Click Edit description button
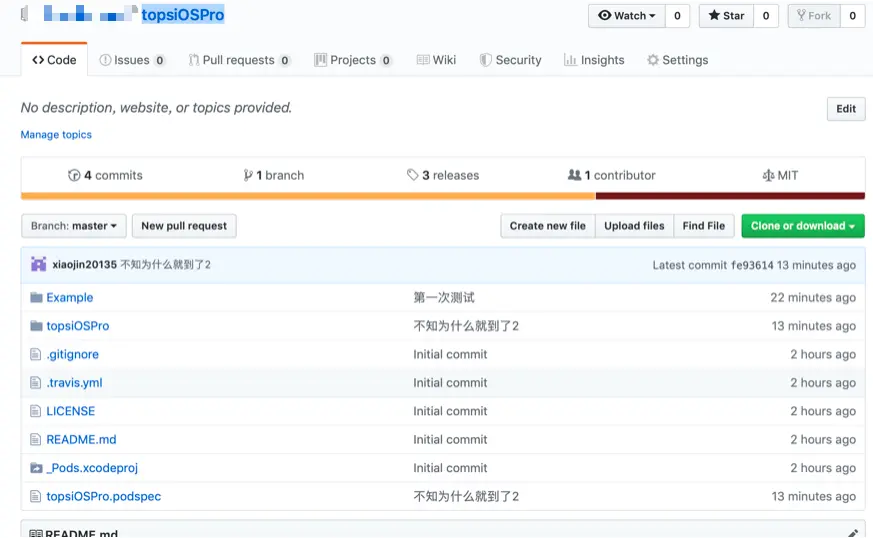The height and width of the screenshot is (538, 873). [x=846, y=109]
